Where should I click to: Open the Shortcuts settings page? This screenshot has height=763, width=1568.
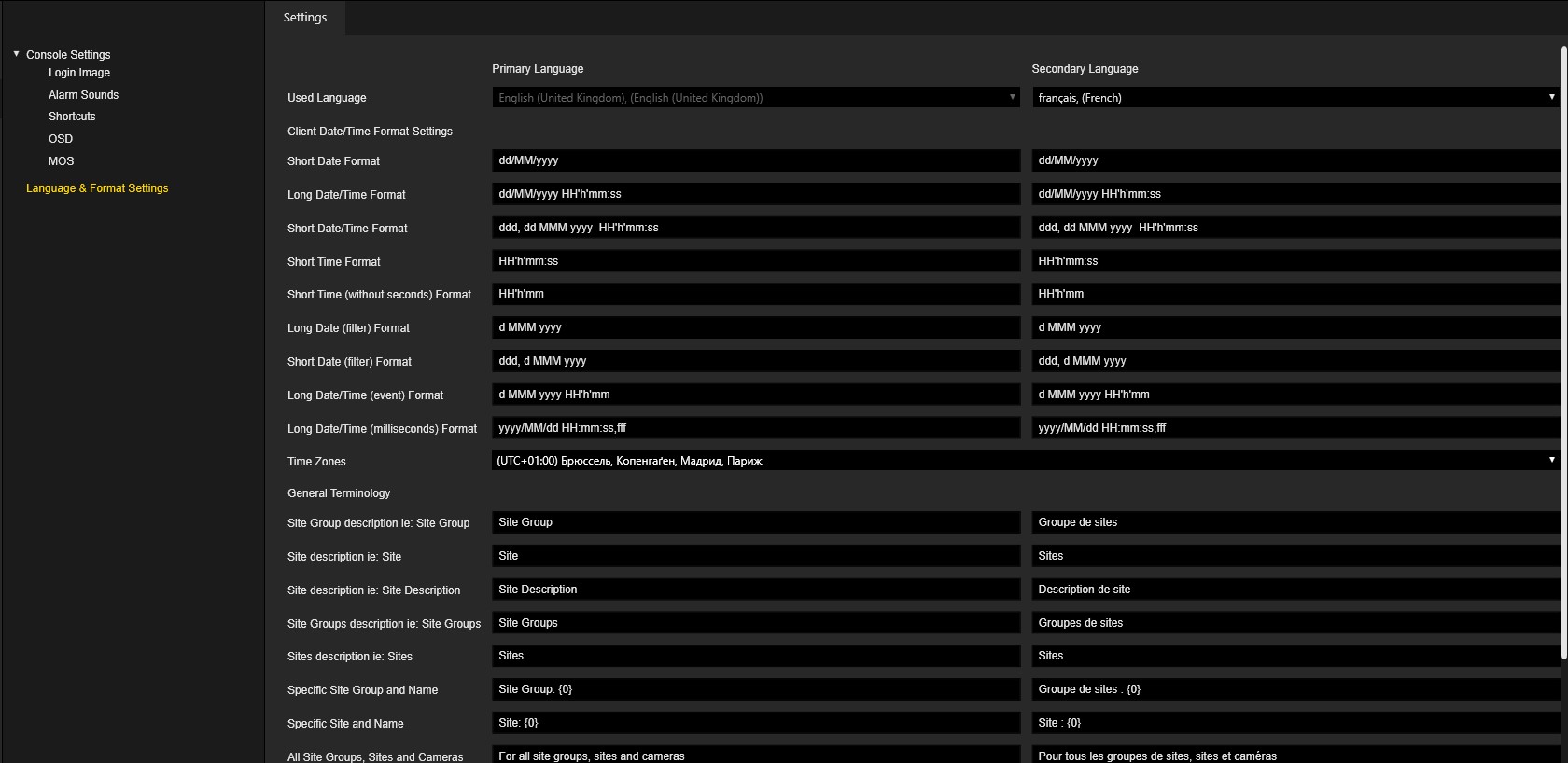(72, 117)
